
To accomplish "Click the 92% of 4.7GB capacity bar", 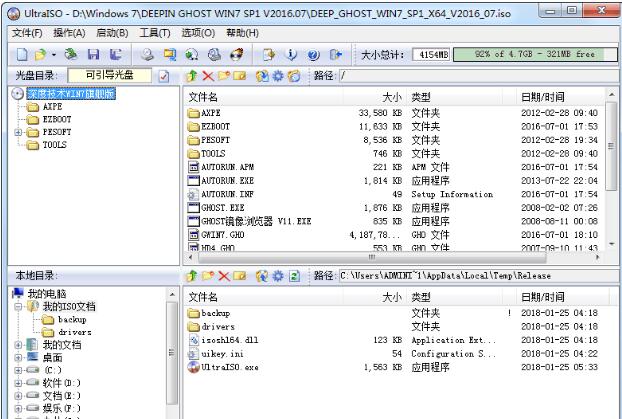I will point(535,54).
